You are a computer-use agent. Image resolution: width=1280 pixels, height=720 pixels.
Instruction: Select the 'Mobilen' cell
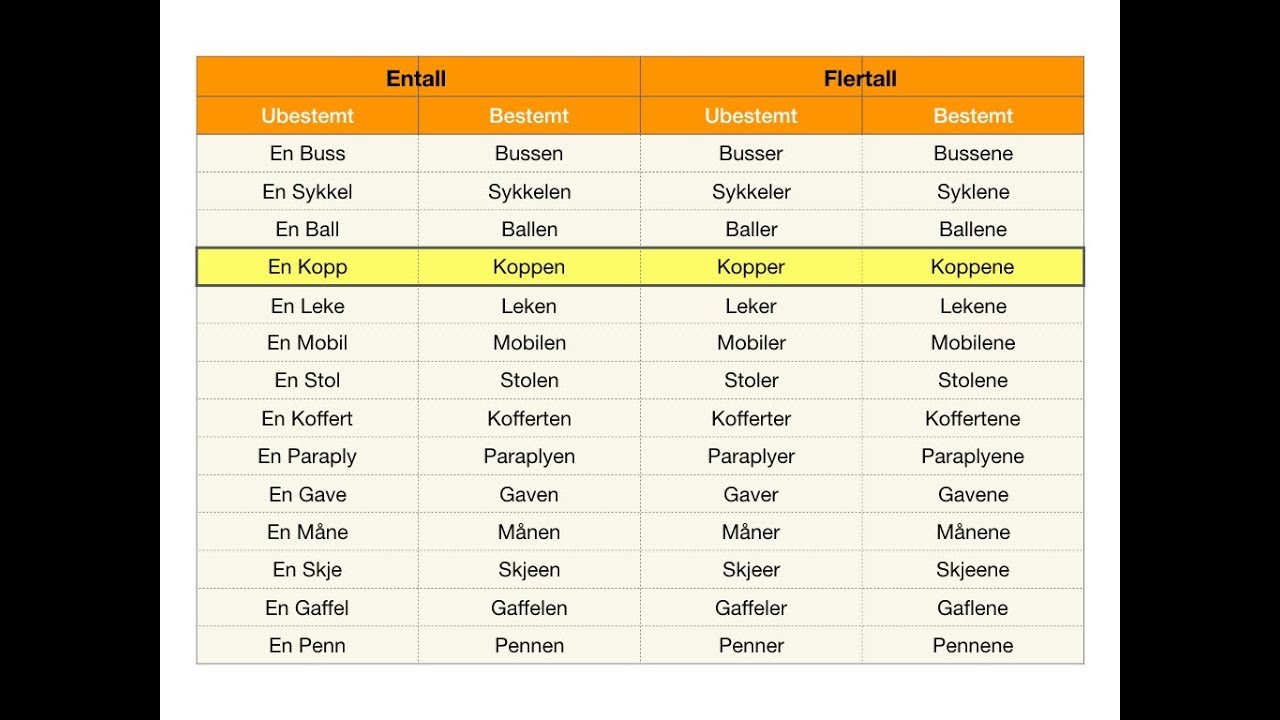tap(530, 343)
